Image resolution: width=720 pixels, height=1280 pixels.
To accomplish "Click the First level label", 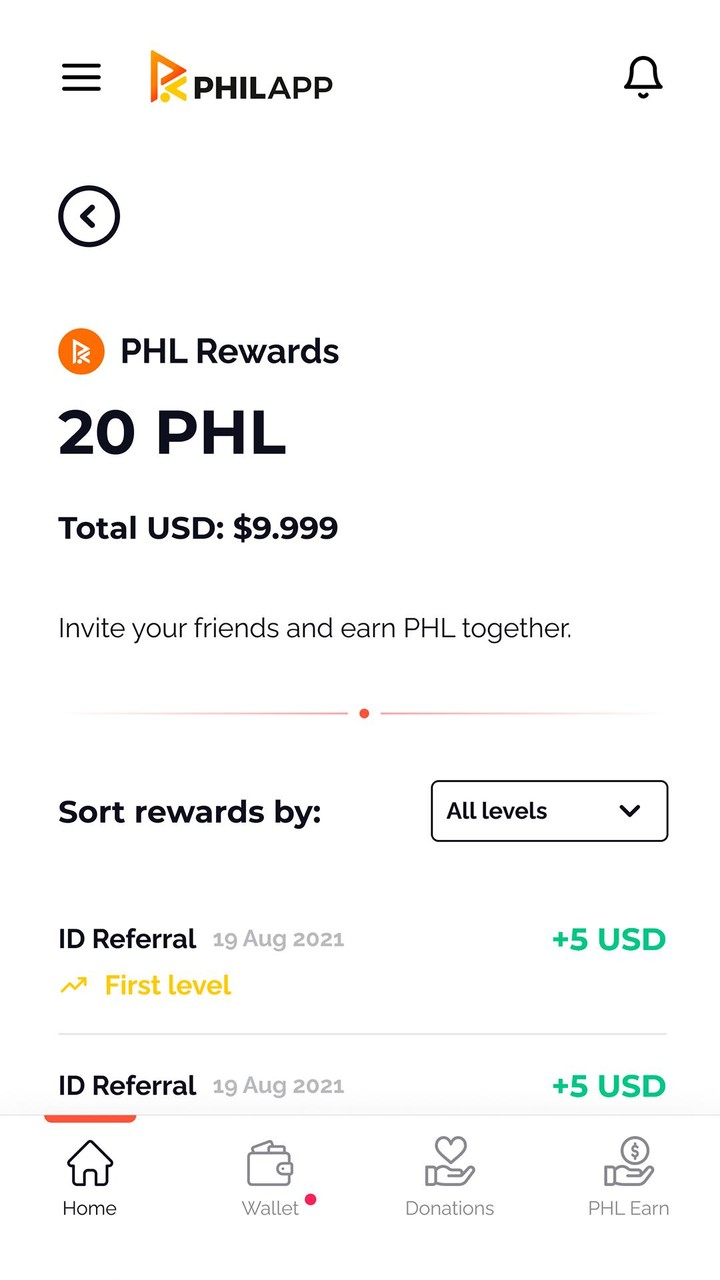I will coord(168,986).
